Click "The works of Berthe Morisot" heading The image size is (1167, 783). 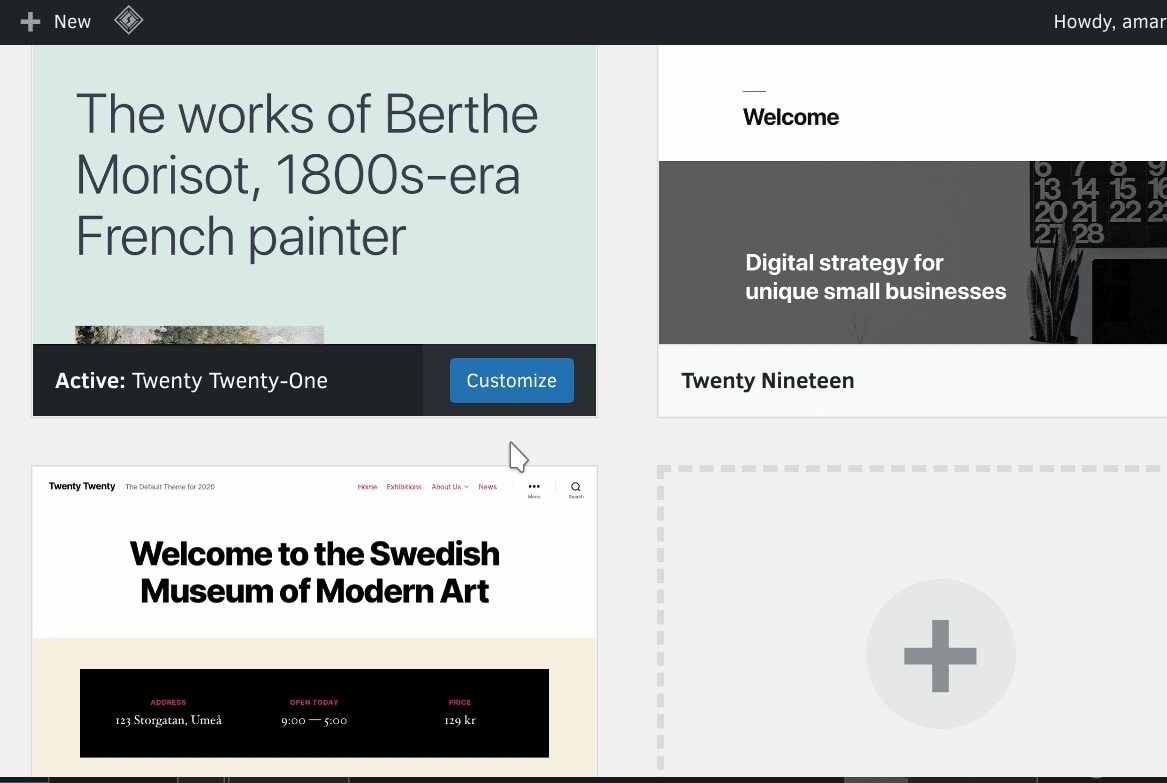pyautogui.click(x=307, y=175)
